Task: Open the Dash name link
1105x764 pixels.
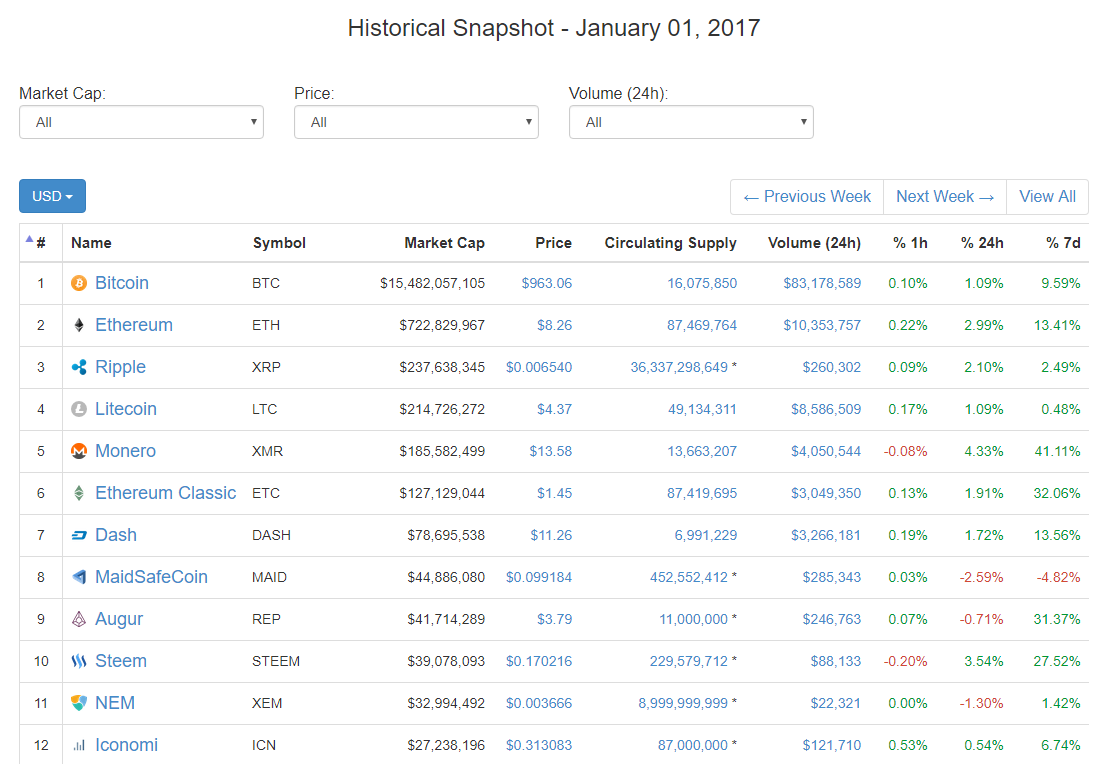Action: pos(116,535)
